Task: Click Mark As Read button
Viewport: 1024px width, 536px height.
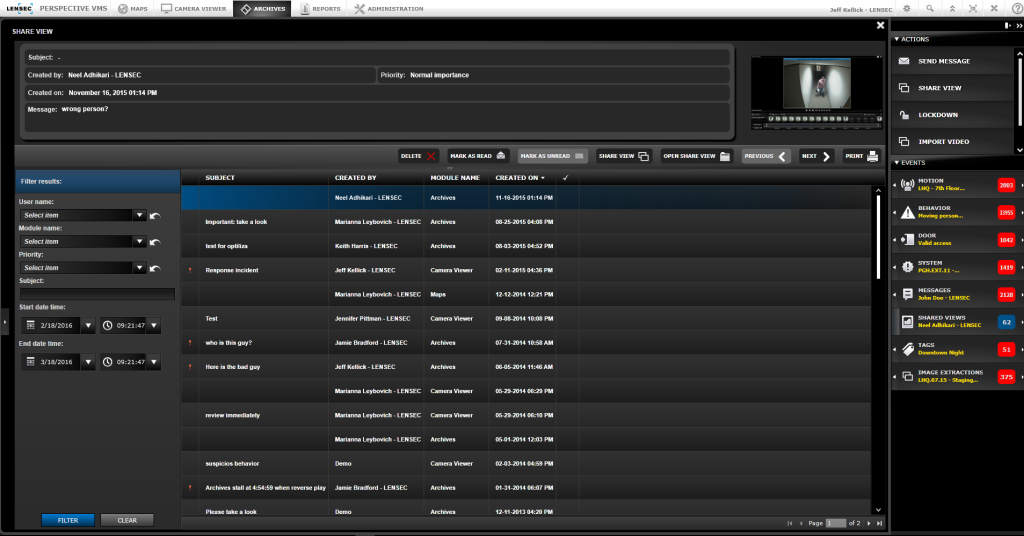Action: (x=478, y=156)
